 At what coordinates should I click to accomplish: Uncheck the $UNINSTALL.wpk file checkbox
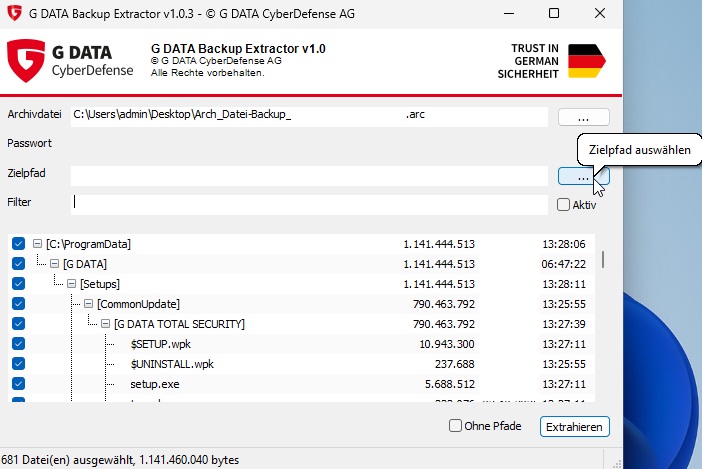point(18,364)
